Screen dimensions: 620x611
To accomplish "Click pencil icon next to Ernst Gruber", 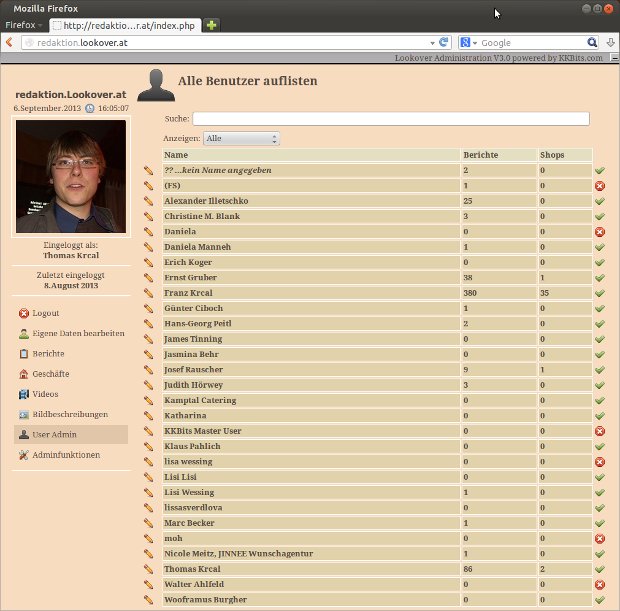I will [x=148, y=278].
